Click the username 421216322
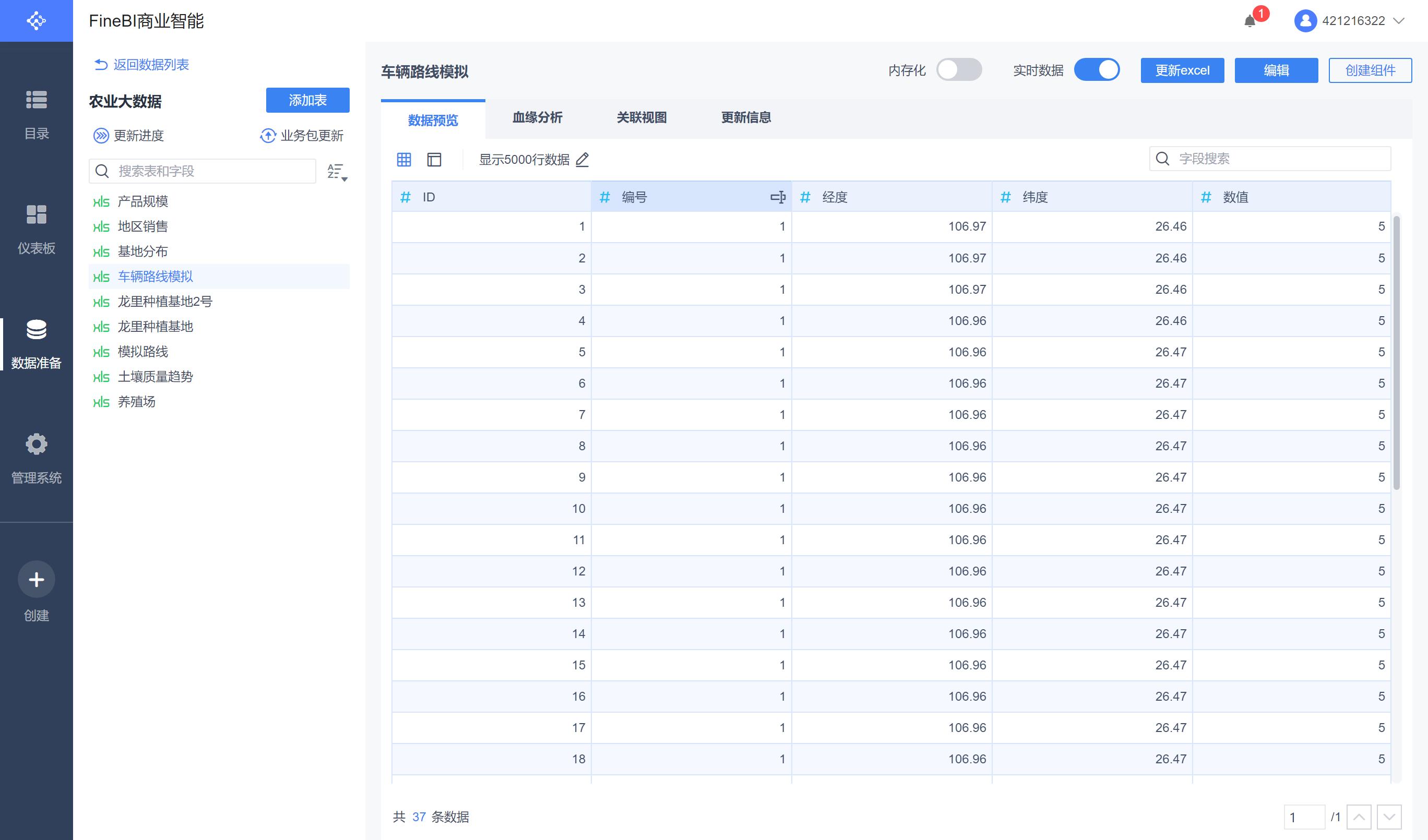This screenshot has height=840, width=1428. coord(1353,21)
